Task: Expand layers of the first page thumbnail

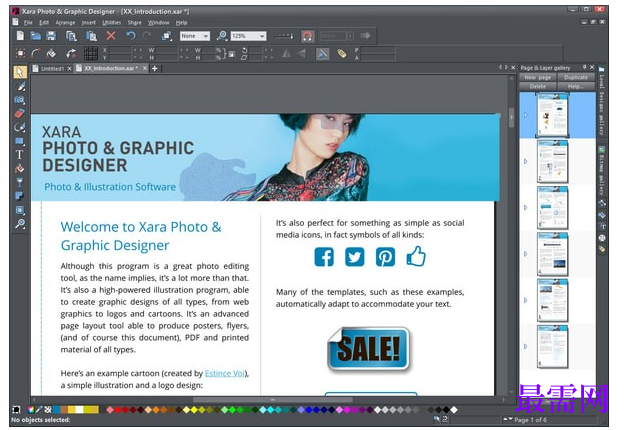Action: point(525,115)
